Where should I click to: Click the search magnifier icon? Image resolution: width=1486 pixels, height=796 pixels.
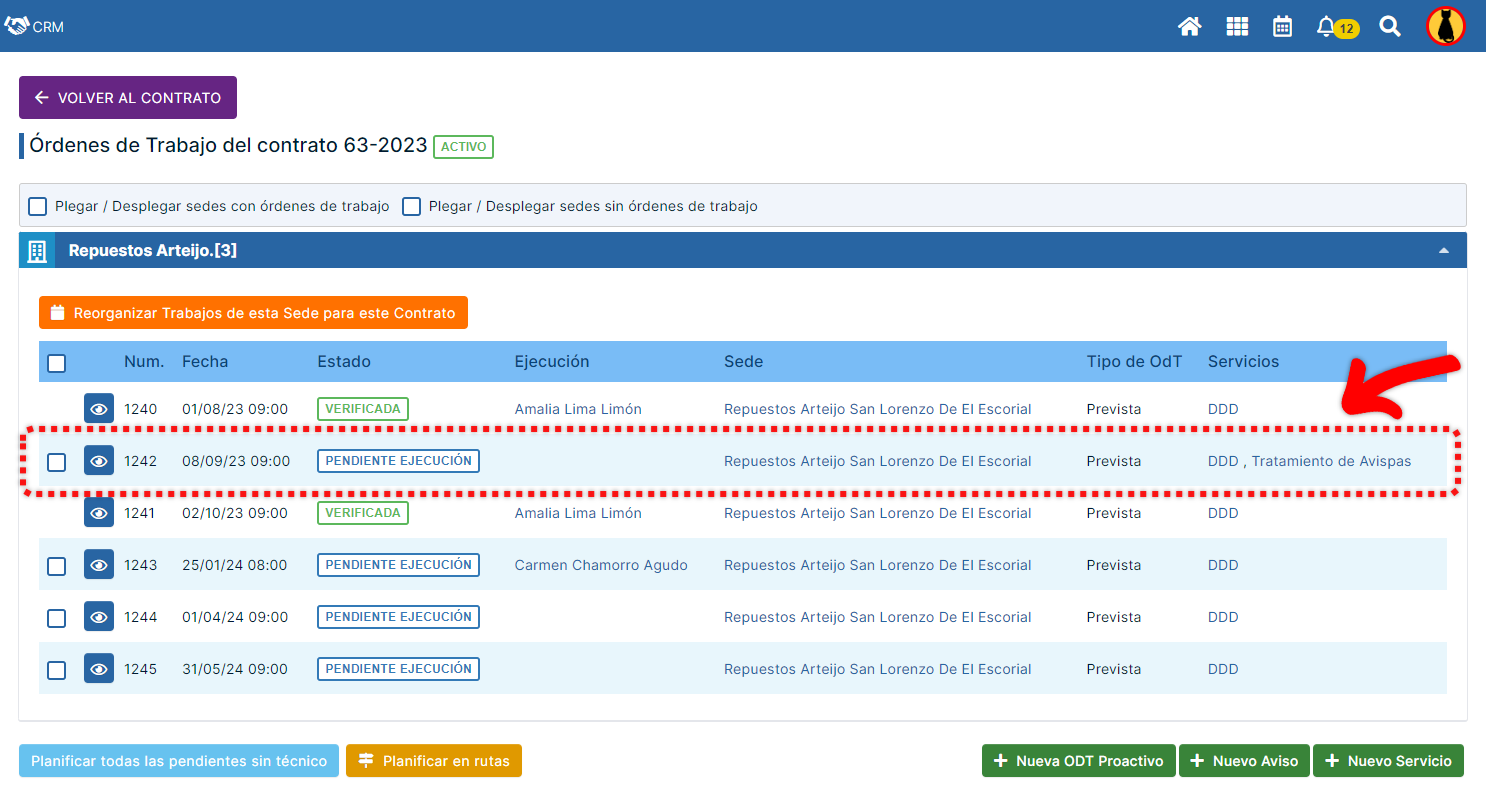[1390, 27]
